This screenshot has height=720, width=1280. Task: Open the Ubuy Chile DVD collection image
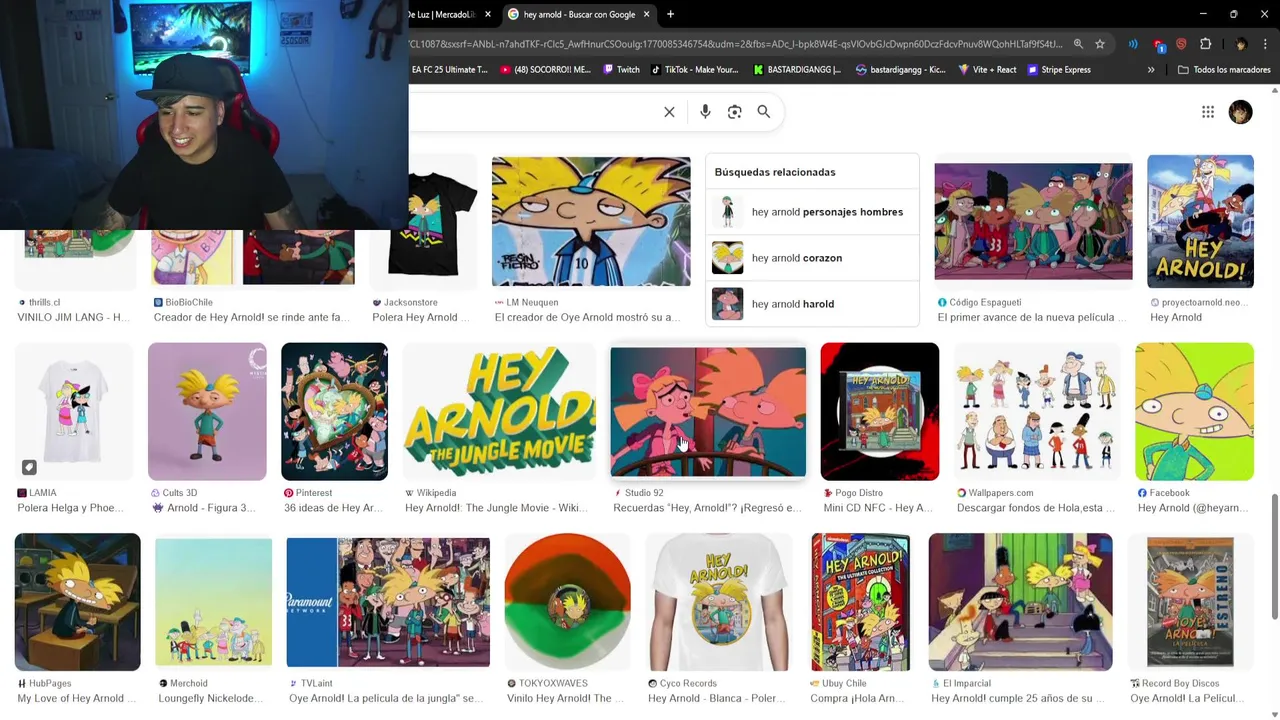pyautogui.click(x=860, y=602)
